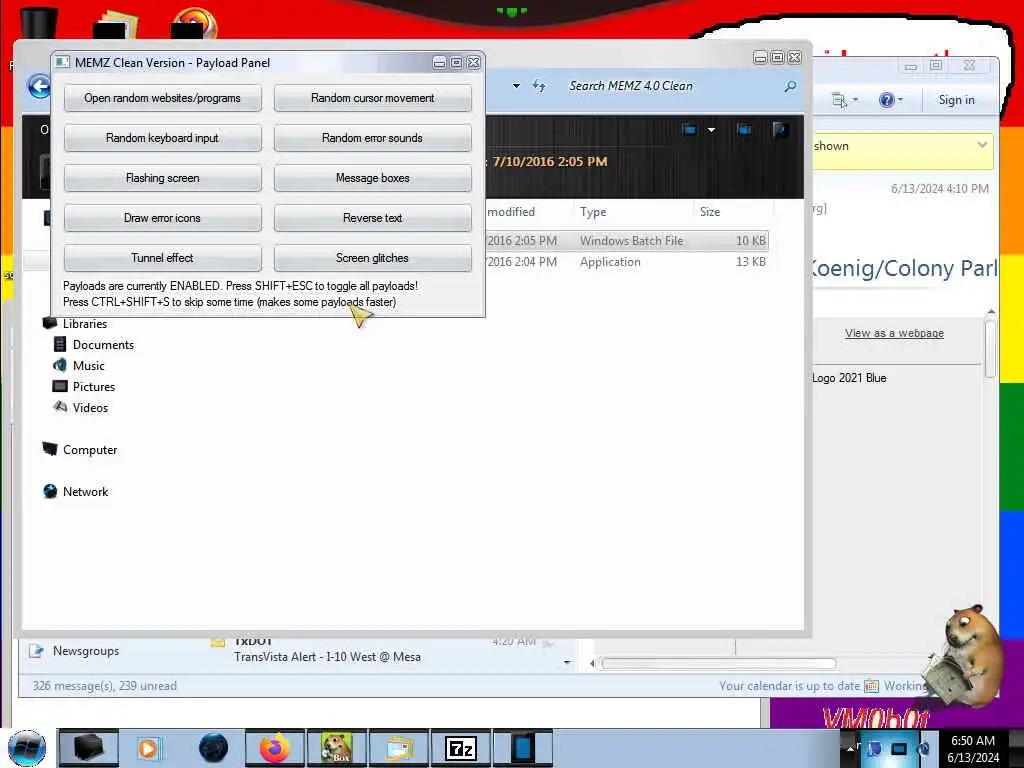The height and width of the screenshot is (768, 1024).
Task: Refresh the Explorer address bar
Action: point(539,86)
